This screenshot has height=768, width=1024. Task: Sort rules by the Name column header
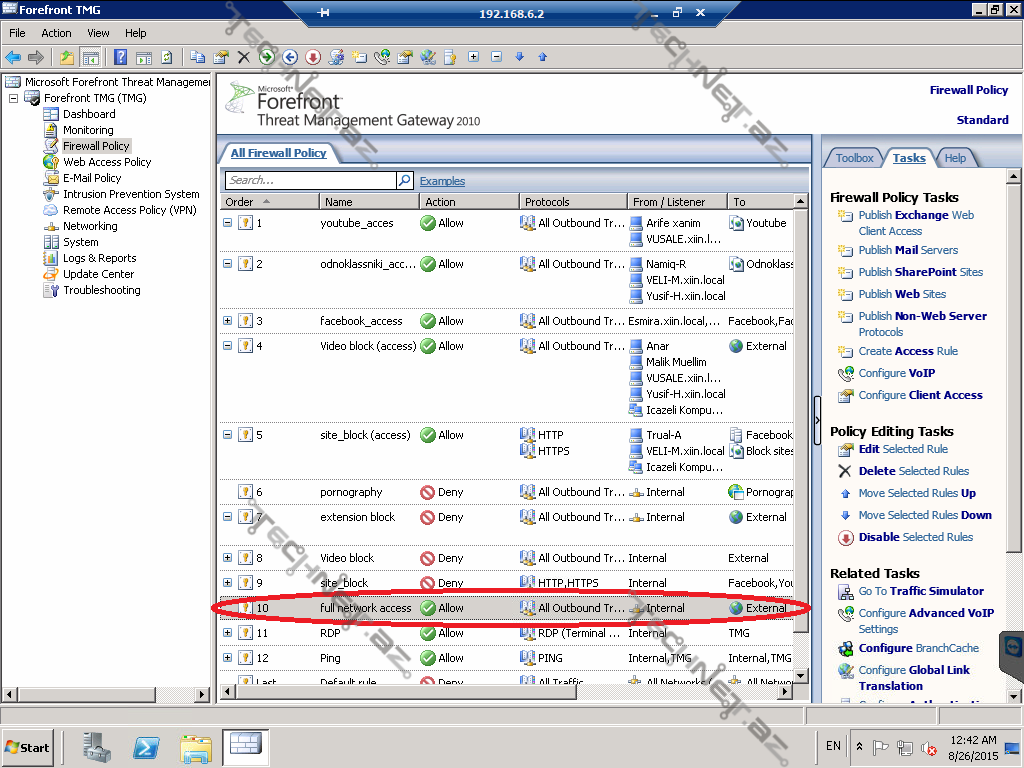pos(368,202)
